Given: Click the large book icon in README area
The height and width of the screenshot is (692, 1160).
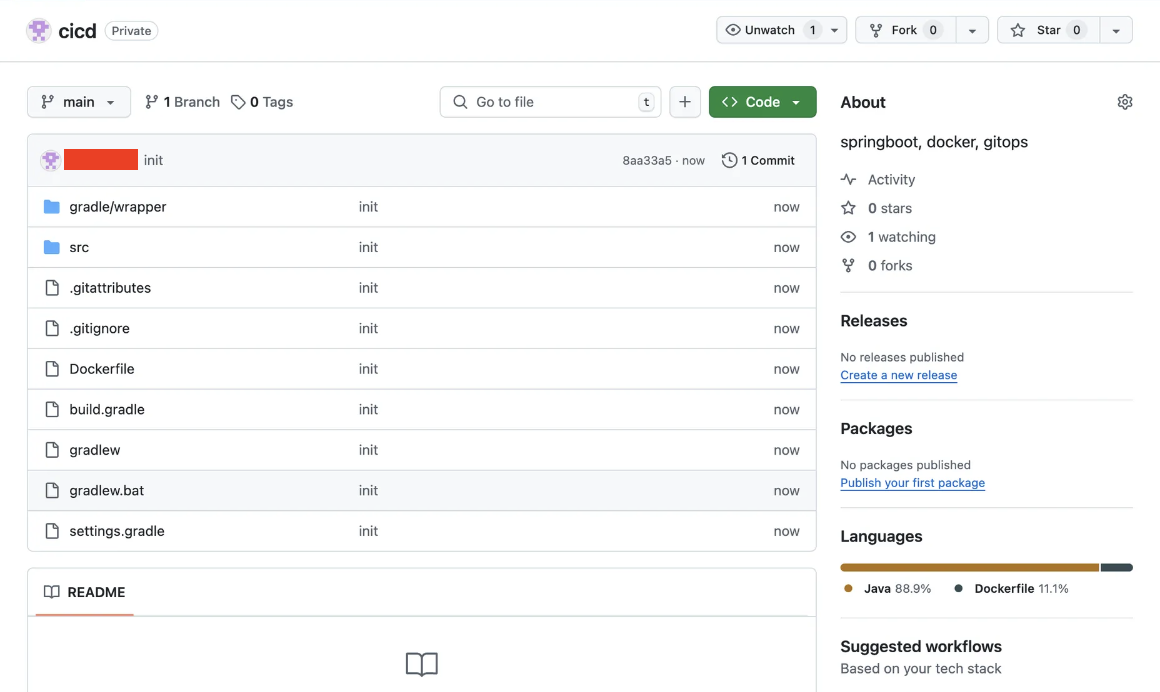Looking at the screenshot, I should pos(422,664).
